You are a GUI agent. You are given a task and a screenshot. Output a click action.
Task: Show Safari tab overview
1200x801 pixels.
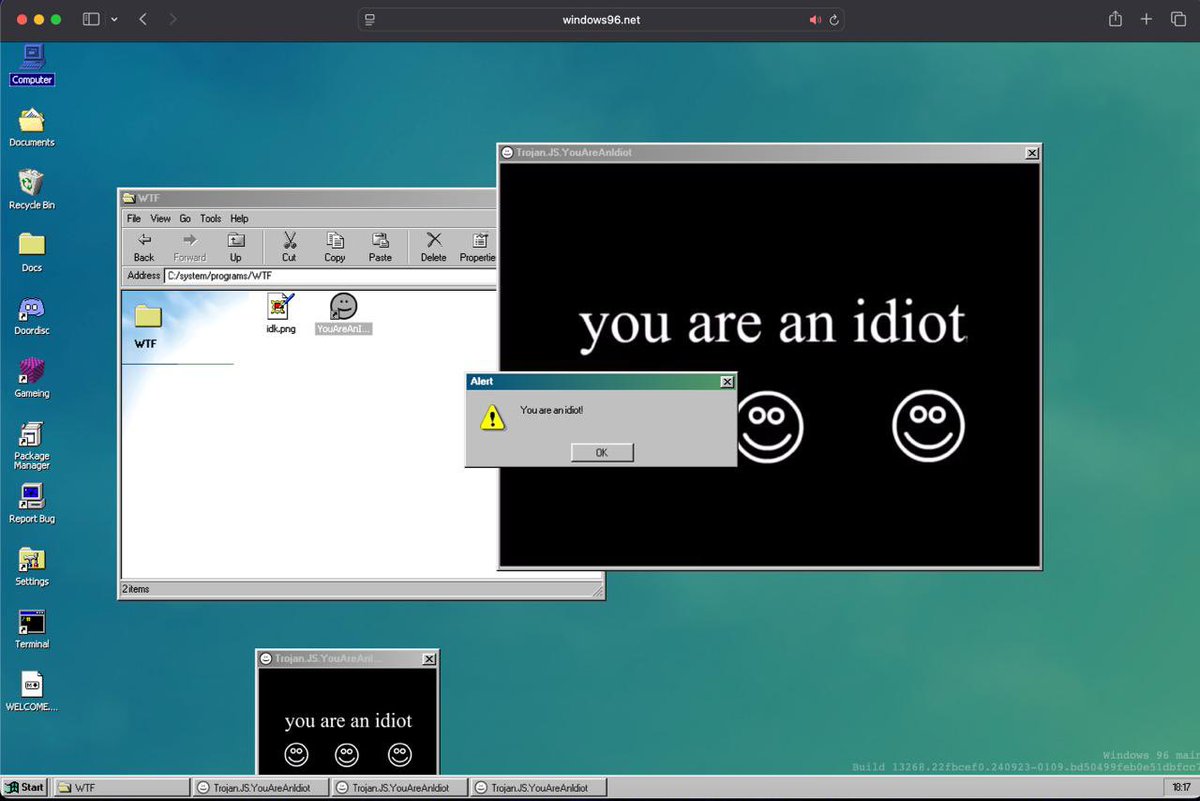1176,19
